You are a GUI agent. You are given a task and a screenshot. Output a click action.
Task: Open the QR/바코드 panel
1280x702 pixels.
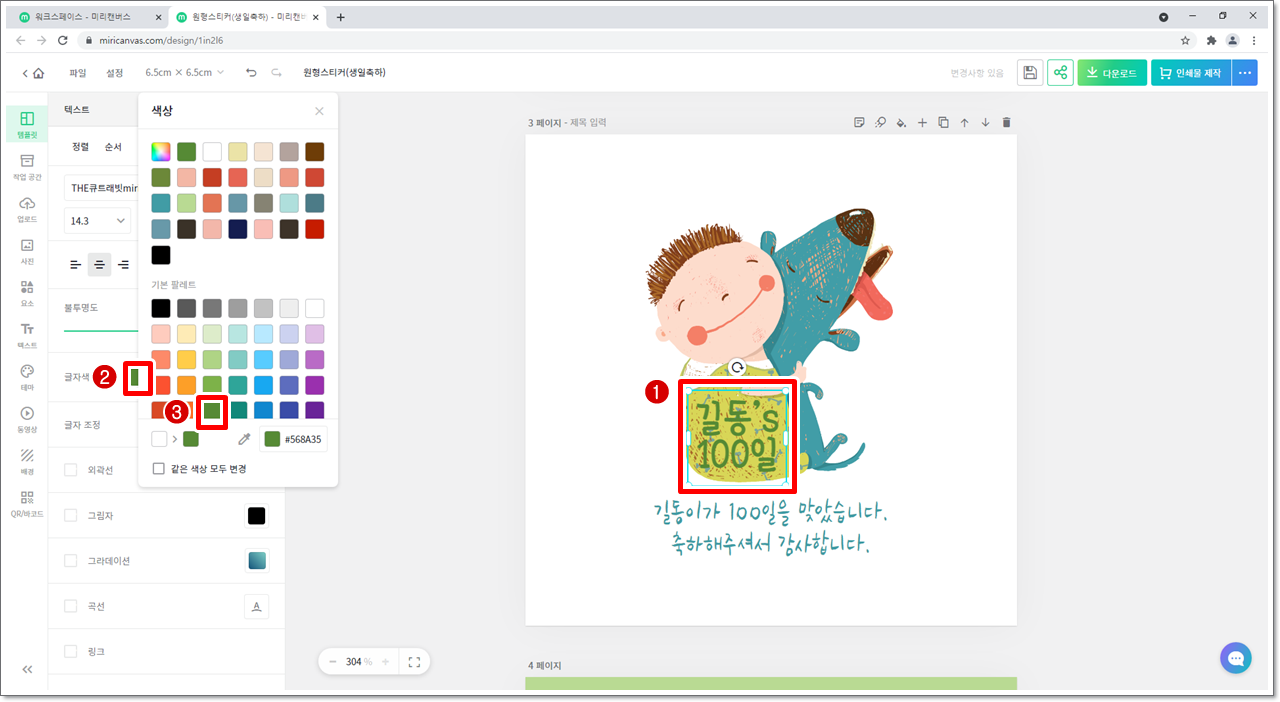[x=27, y=503]
